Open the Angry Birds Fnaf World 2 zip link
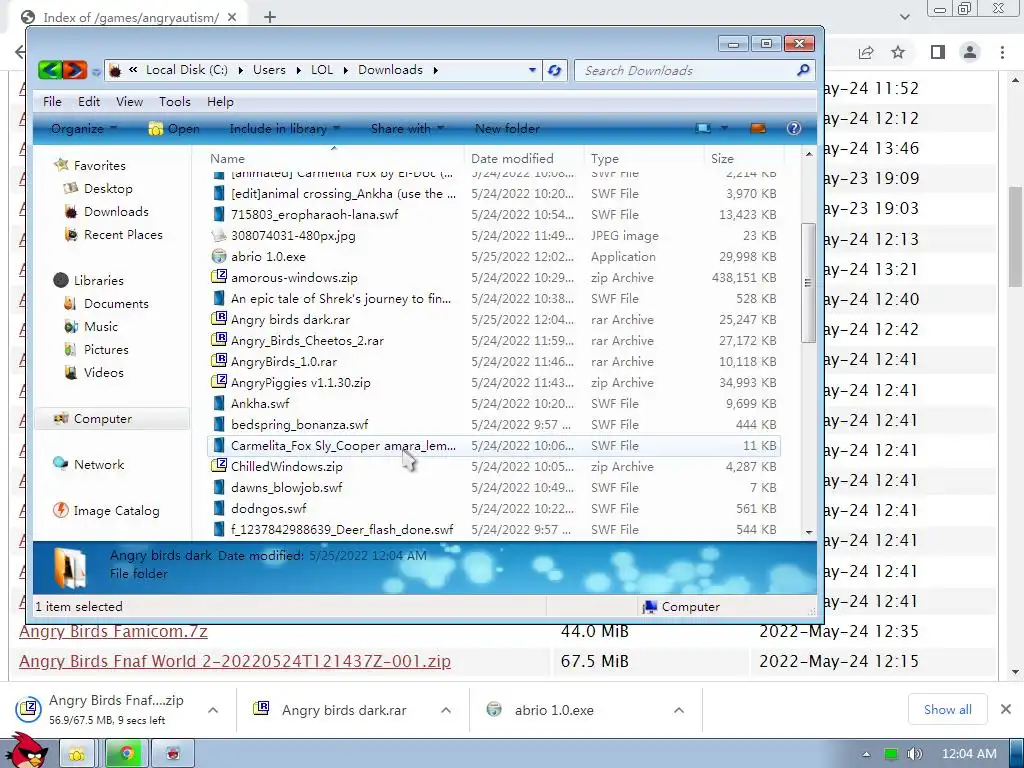1024x768 pixels. (x=235, y=662)
